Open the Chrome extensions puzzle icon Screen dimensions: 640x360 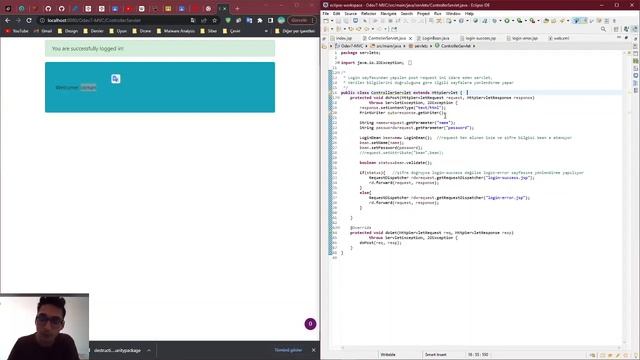(260, 20)
